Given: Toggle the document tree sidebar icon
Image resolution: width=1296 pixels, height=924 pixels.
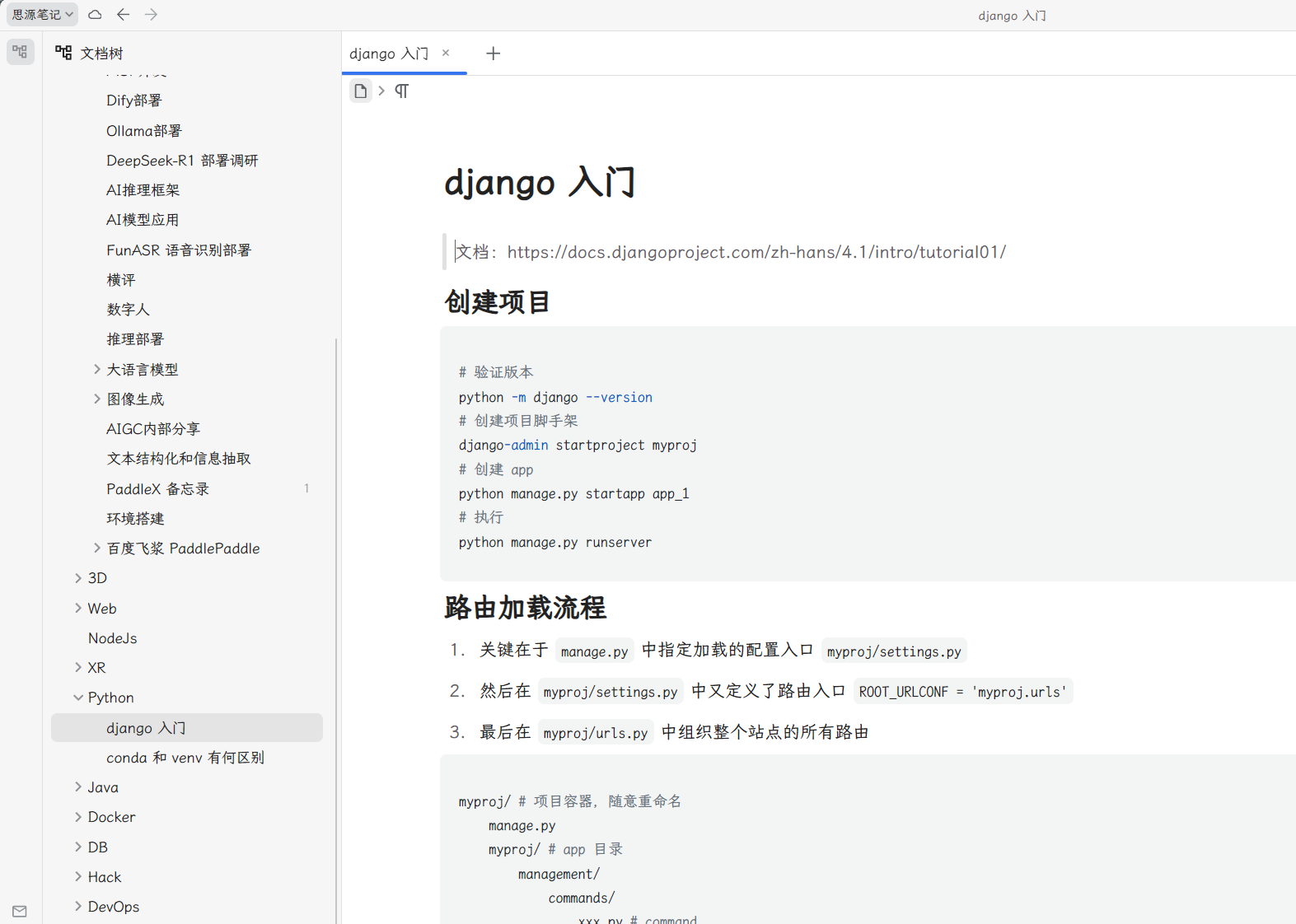Looking at the screenshot, I should [20, 52].
